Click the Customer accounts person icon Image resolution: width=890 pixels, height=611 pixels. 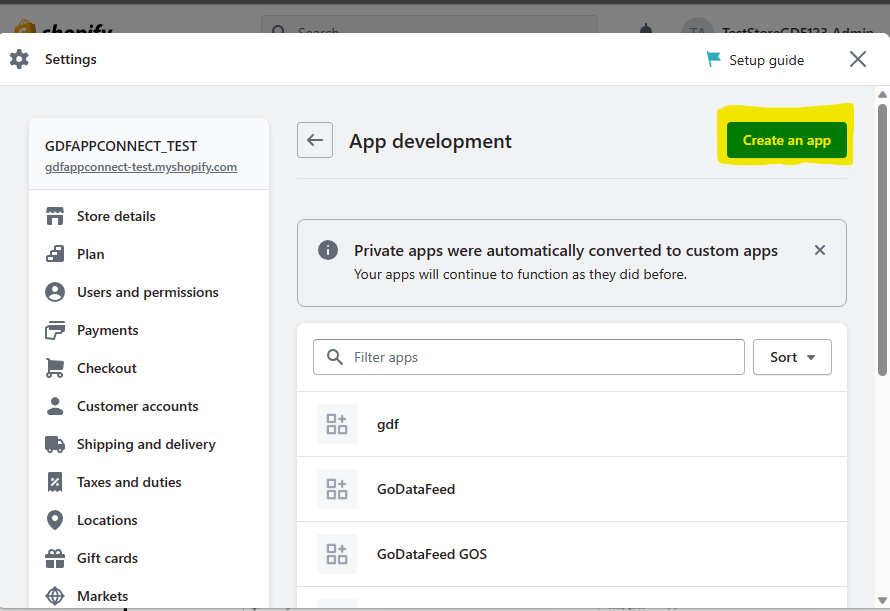(55, 406)
